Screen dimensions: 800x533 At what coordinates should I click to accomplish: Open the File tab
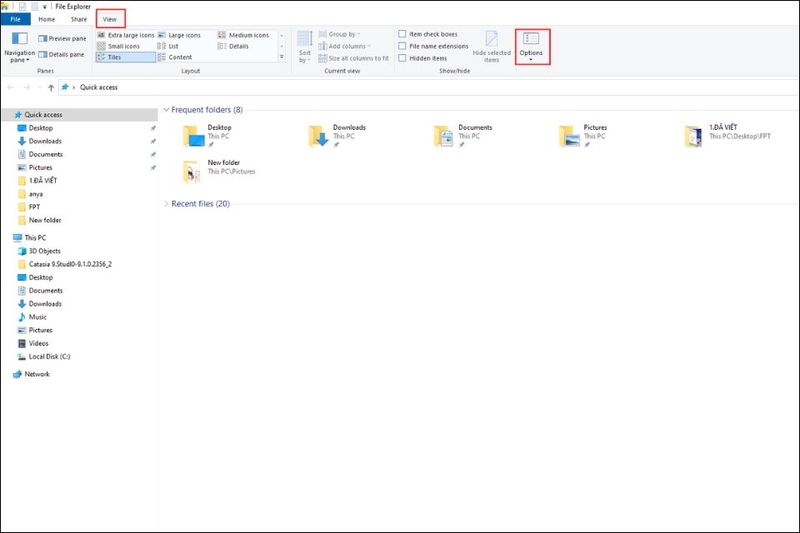[x=15, y=19]
